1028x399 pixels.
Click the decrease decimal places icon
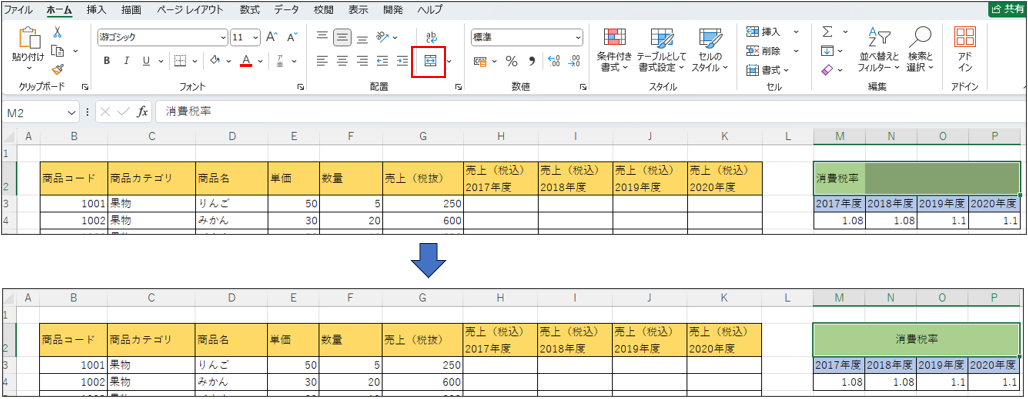(574, 62)
